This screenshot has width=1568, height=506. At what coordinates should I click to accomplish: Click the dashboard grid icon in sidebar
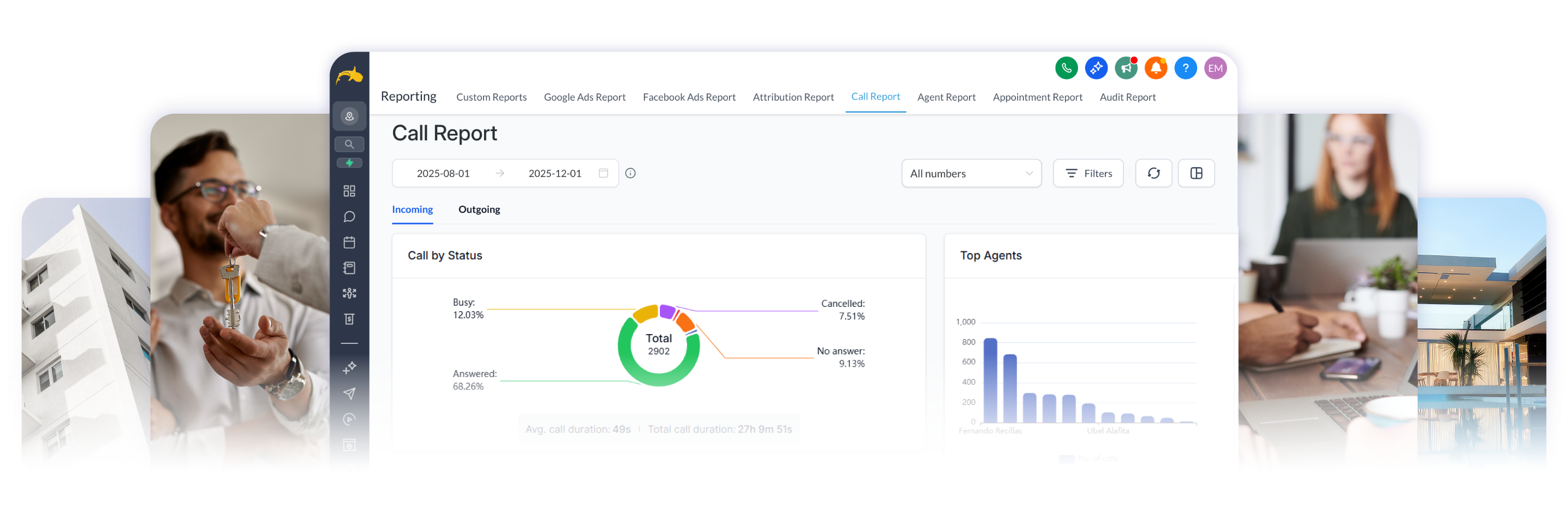pos(350,191)
